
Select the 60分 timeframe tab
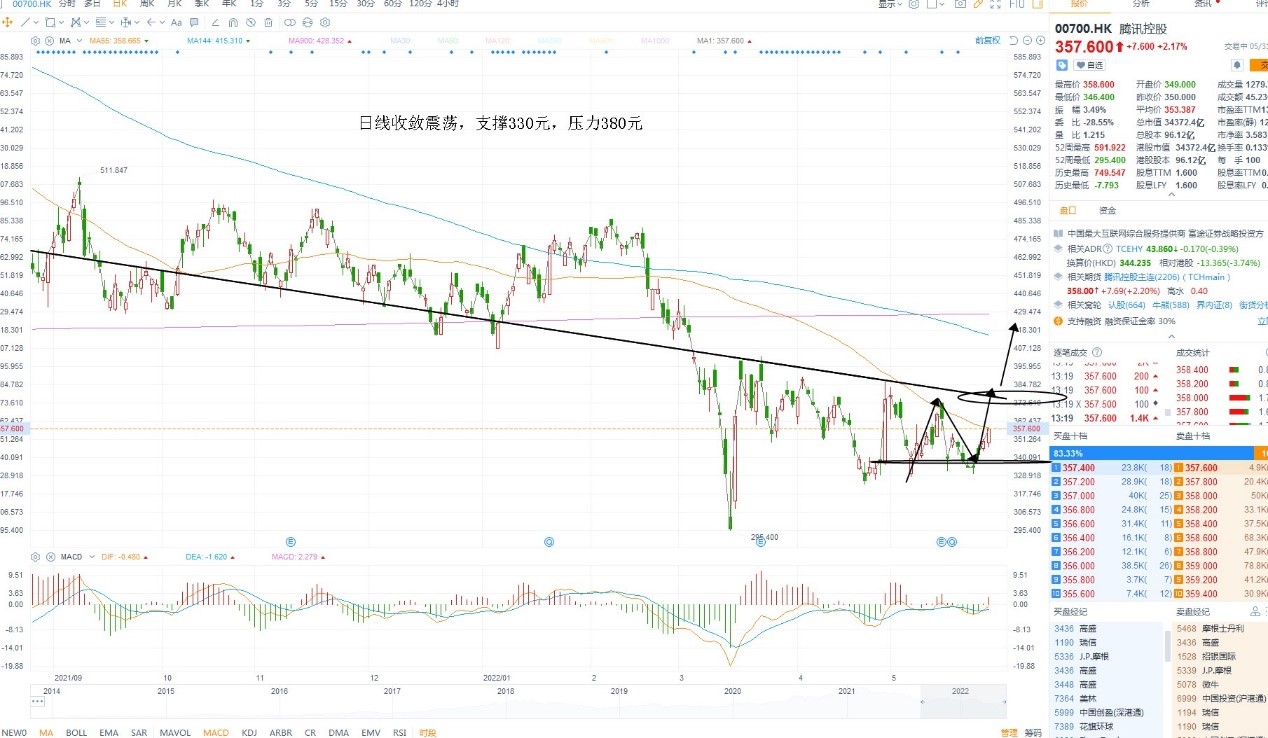click(x=393, y=4)
